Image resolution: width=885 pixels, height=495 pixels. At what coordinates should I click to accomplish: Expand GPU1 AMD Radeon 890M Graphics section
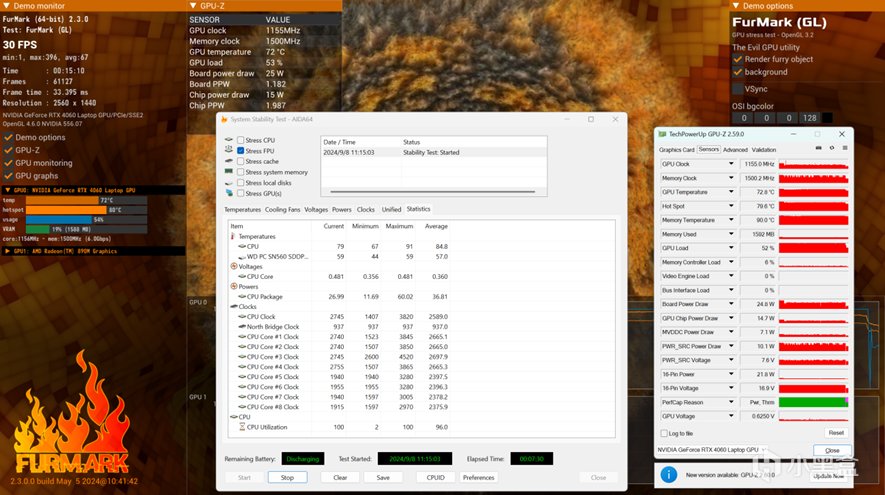tap(93, 251)
